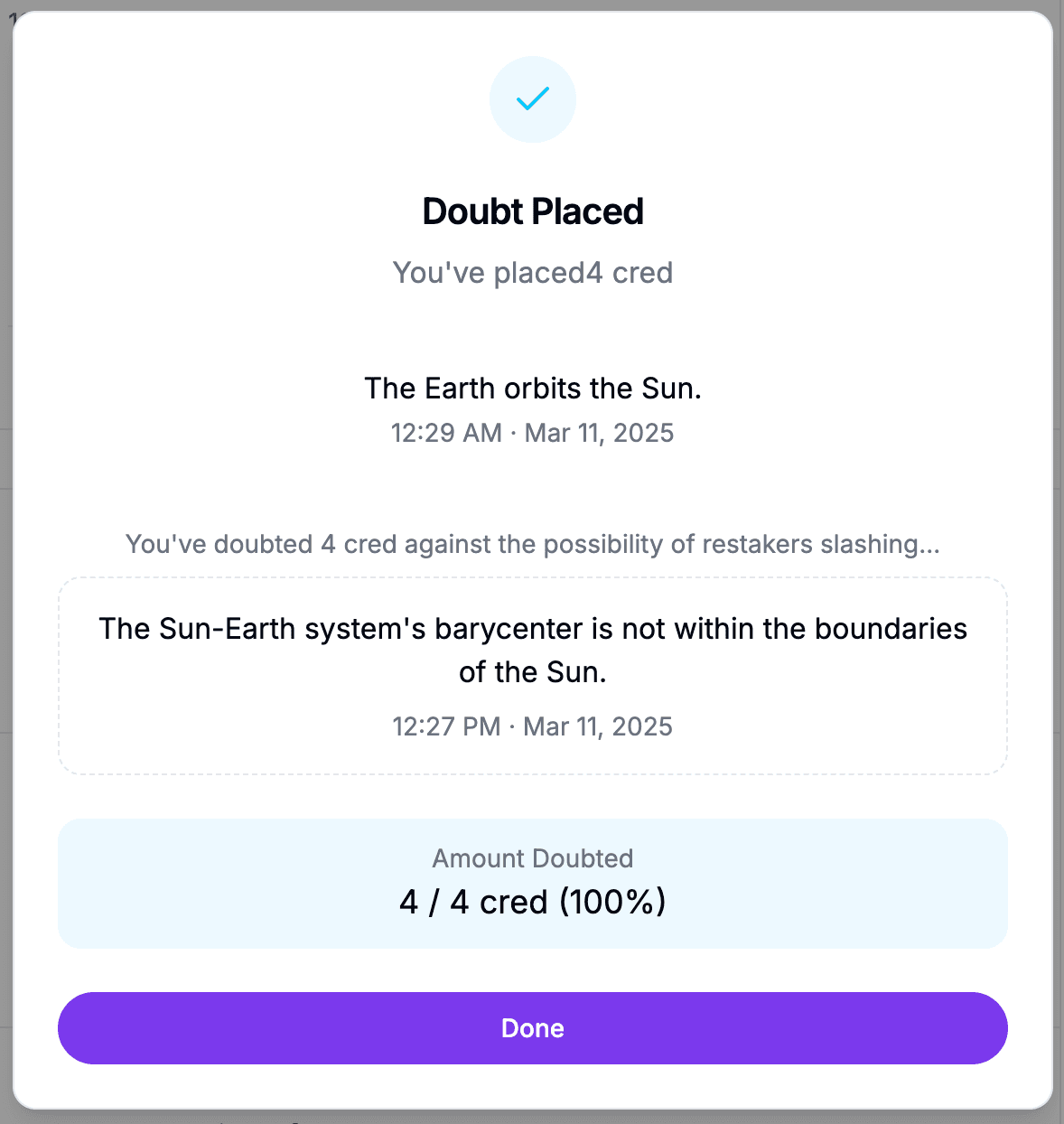1064x1124 pixels.
Task: Click the "(100%)" percentage text
Action: coord(612,902)
